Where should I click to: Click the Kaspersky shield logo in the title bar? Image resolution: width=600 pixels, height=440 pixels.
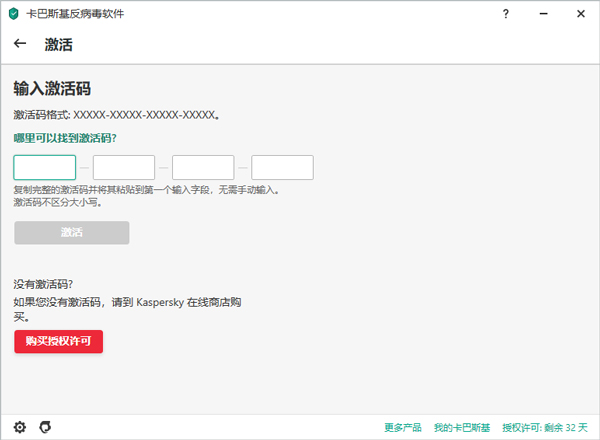(x=13, y=14)
